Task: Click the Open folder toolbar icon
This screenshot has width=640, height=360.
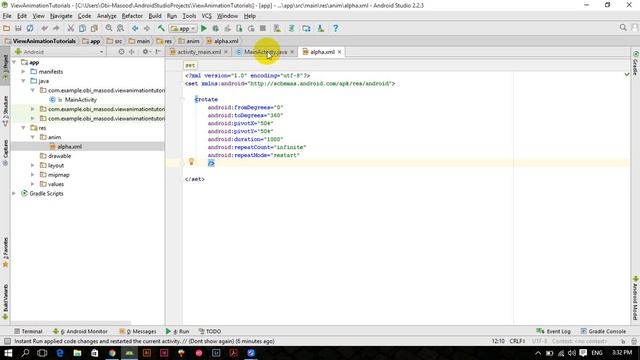Action: (7, 28)
